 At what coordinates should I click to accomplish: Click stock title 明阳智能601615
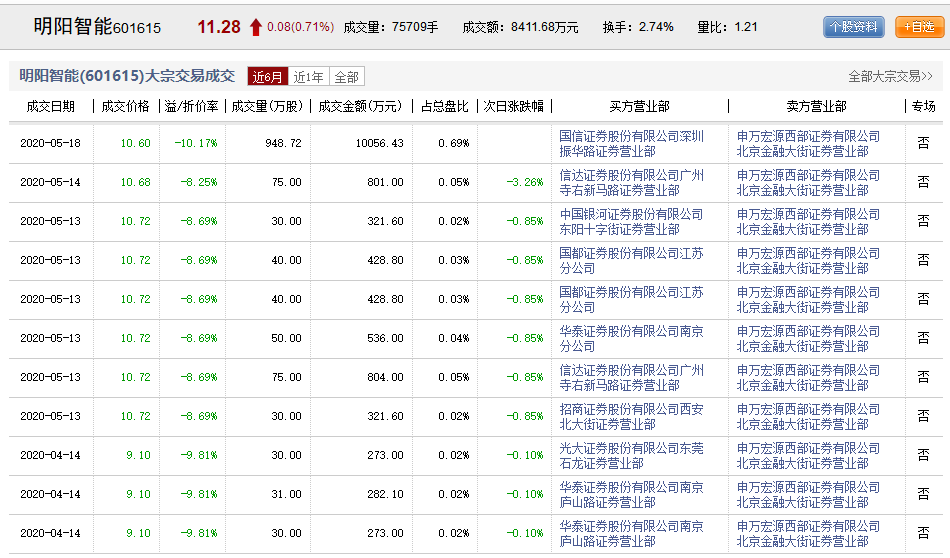pos(97,27)
